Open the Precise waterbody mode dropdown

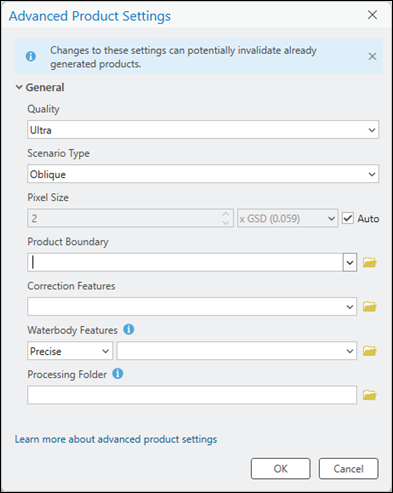click(x=70, y=351)
